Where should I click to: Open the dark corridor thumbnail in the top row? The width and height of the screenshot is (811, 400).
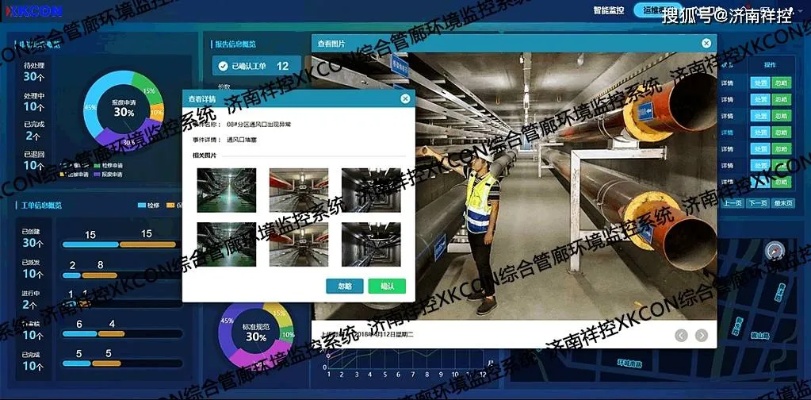coord(371,190)
